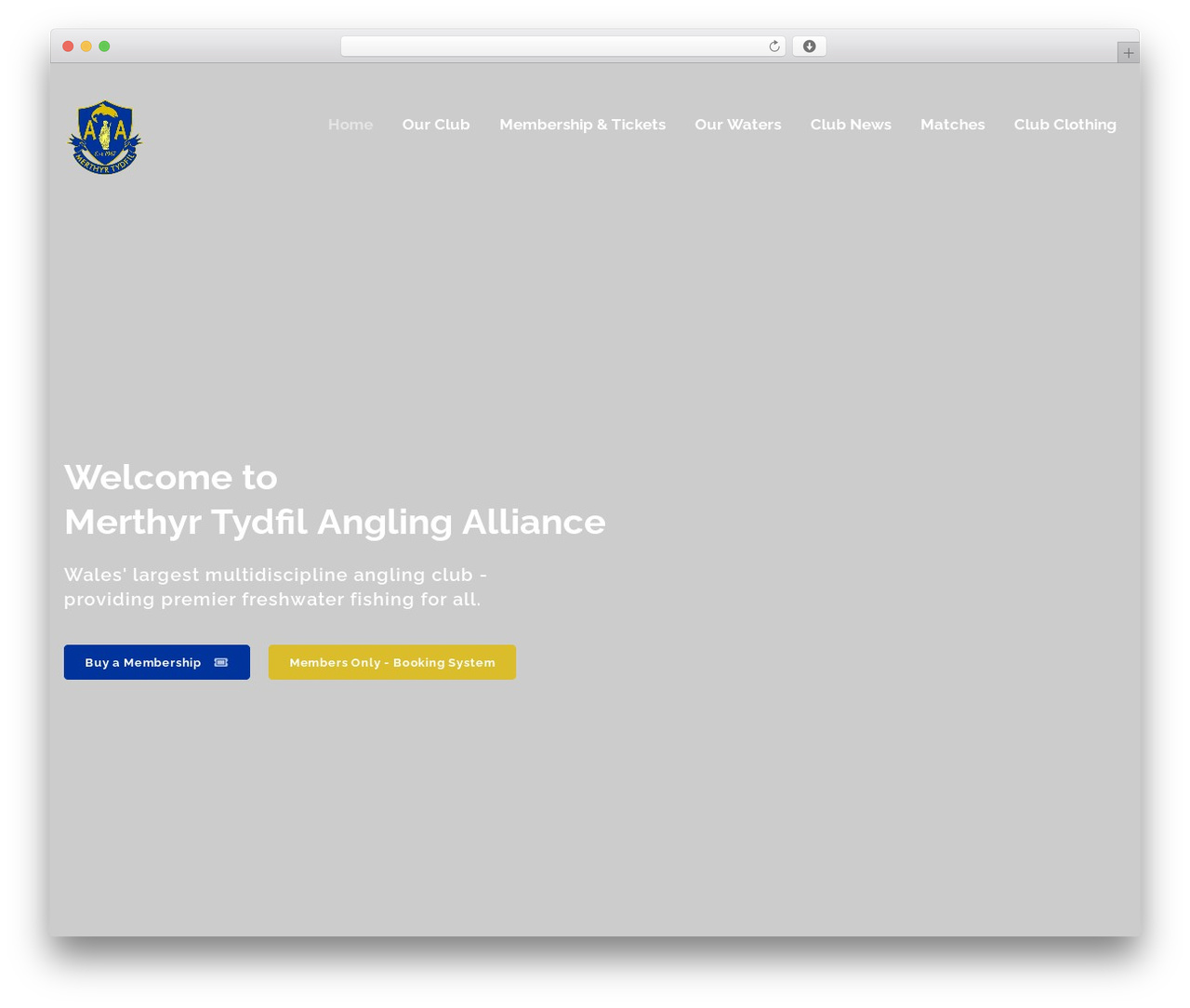
Task: Open Members Only - Booking System
Action: (x=392, y=662)
